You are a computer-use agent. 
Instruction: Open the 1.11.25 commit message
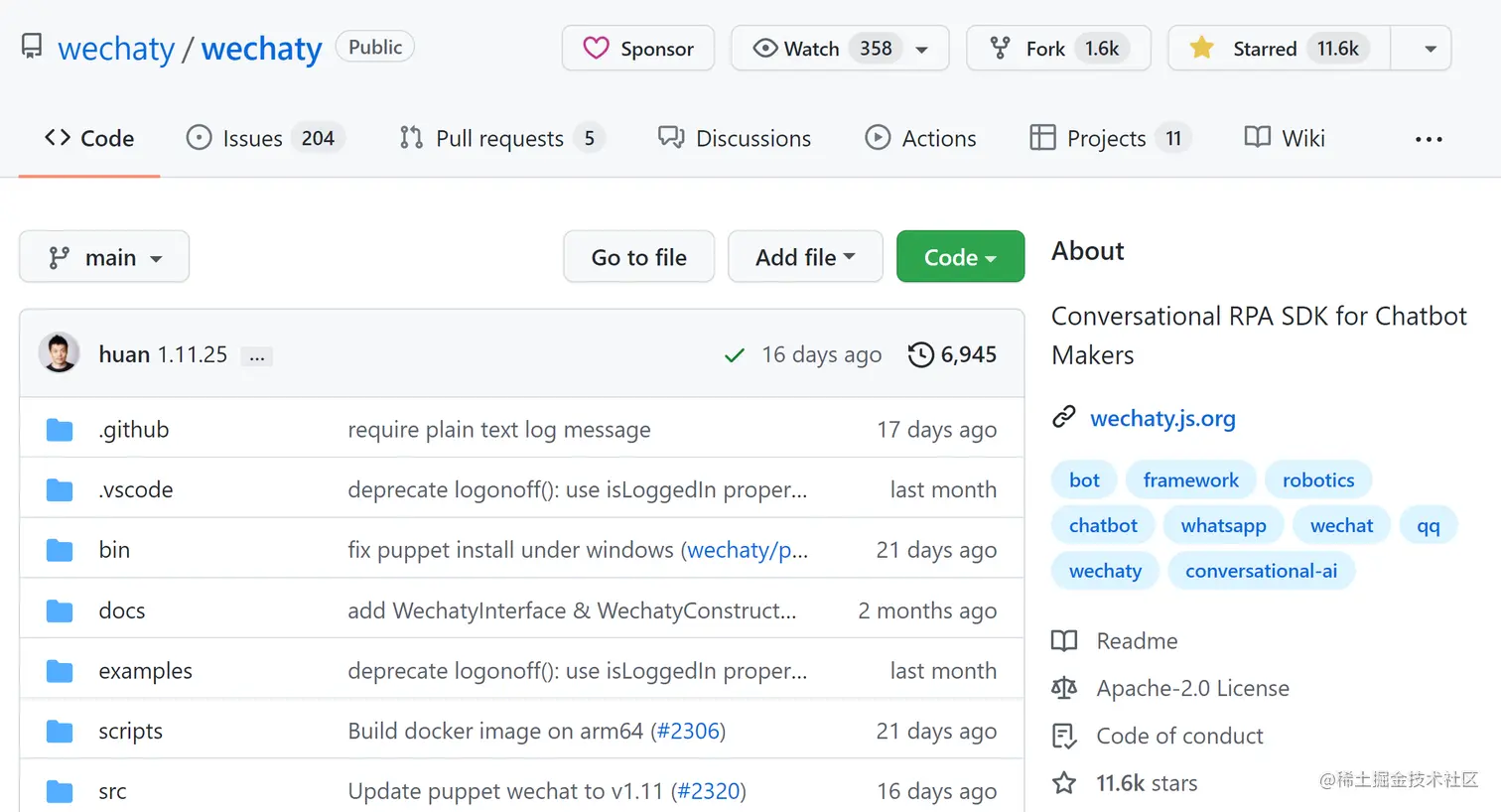pyautogui.click(x=193, y=354)
